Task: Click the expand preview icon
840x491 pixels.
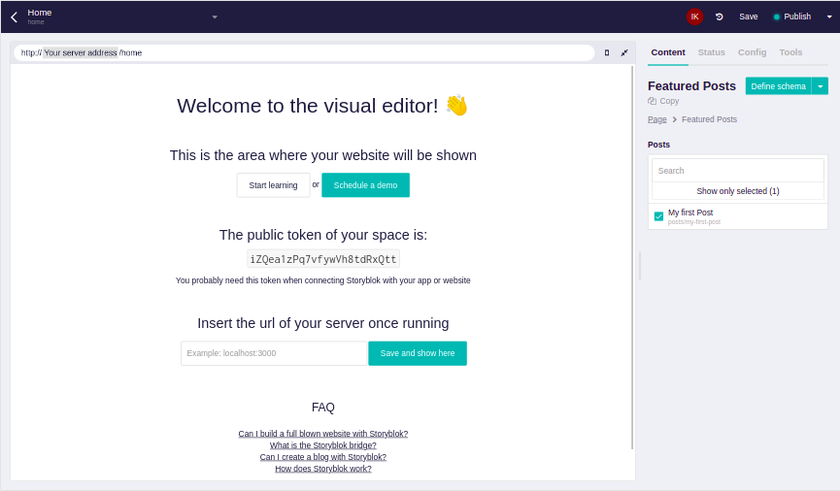Action: (624, 52)
